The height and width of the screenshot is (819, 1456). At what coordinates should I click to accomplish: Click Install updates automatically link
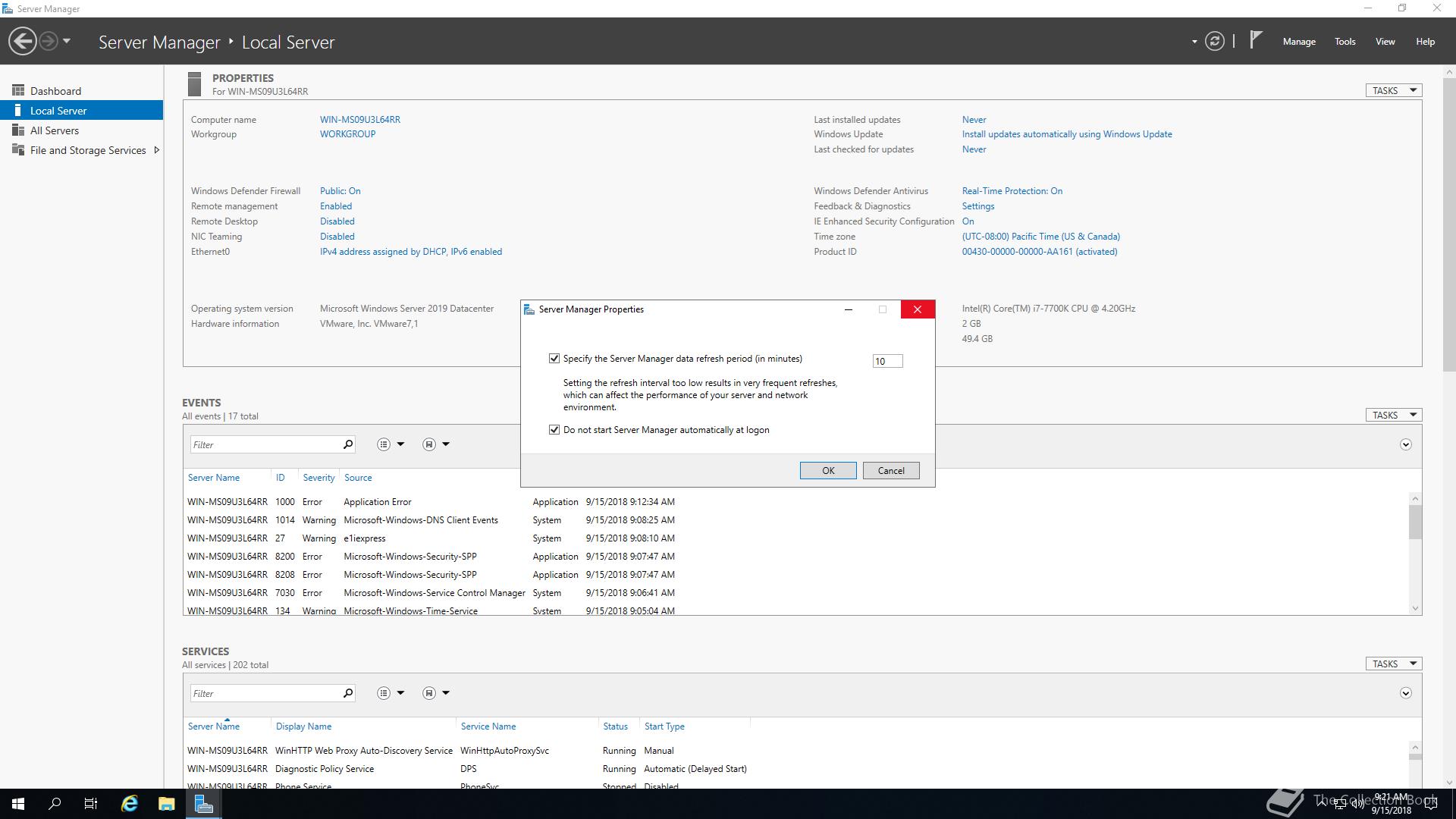click(x=1067, y=134)
